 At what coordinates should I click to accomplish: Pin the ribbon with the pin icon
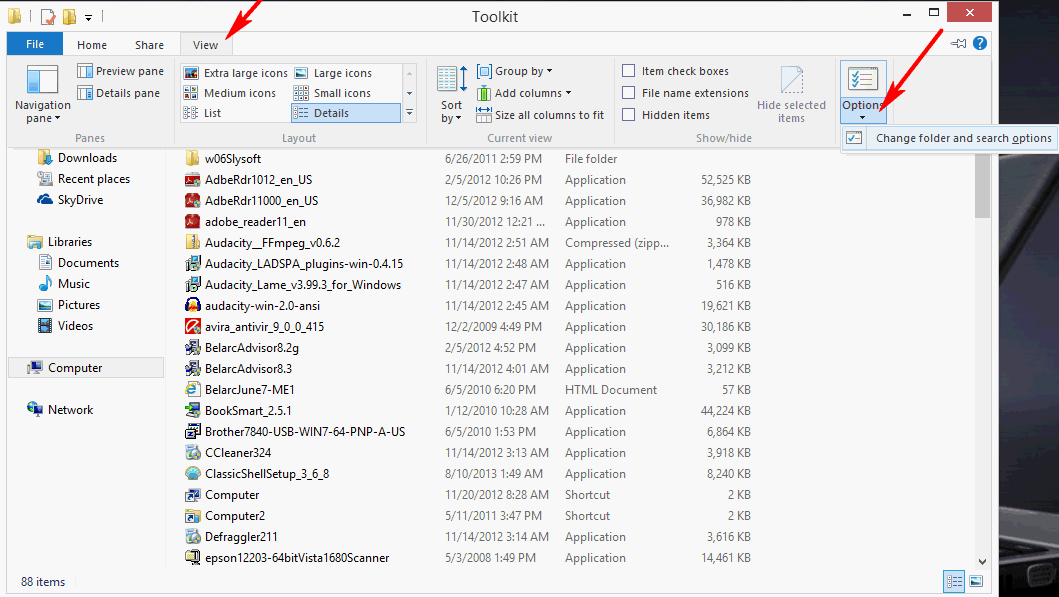(x=958, y=43)
